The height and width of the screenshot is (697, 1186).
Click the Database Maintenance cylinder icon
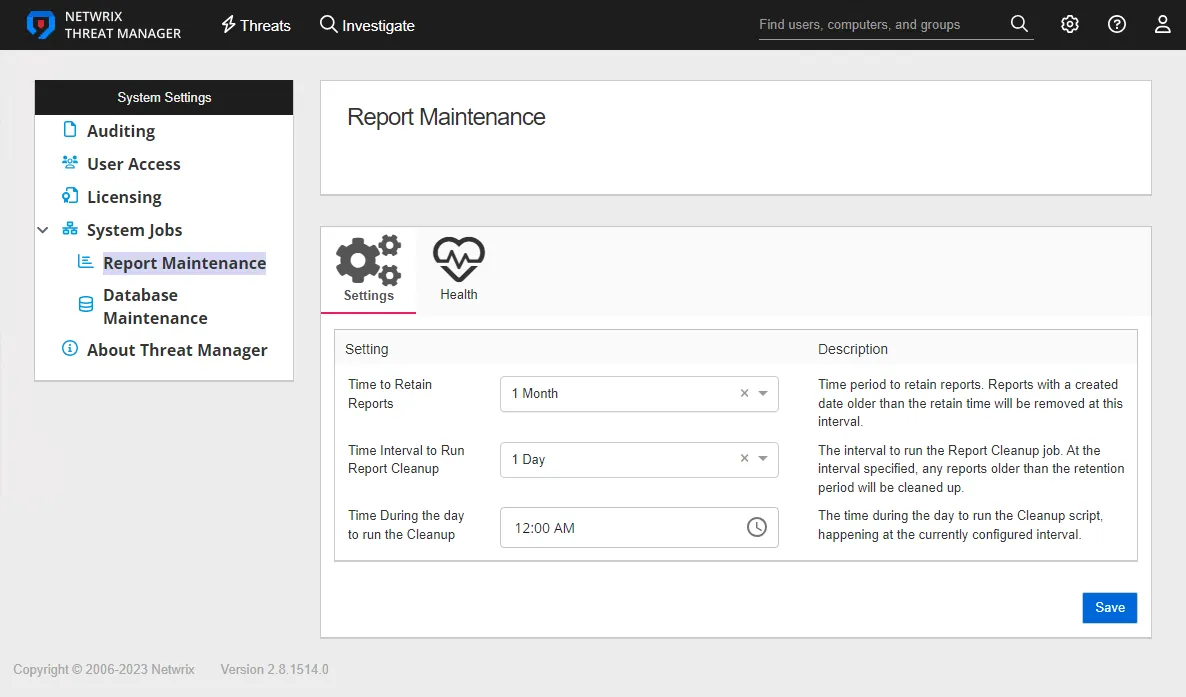[86, 304]
